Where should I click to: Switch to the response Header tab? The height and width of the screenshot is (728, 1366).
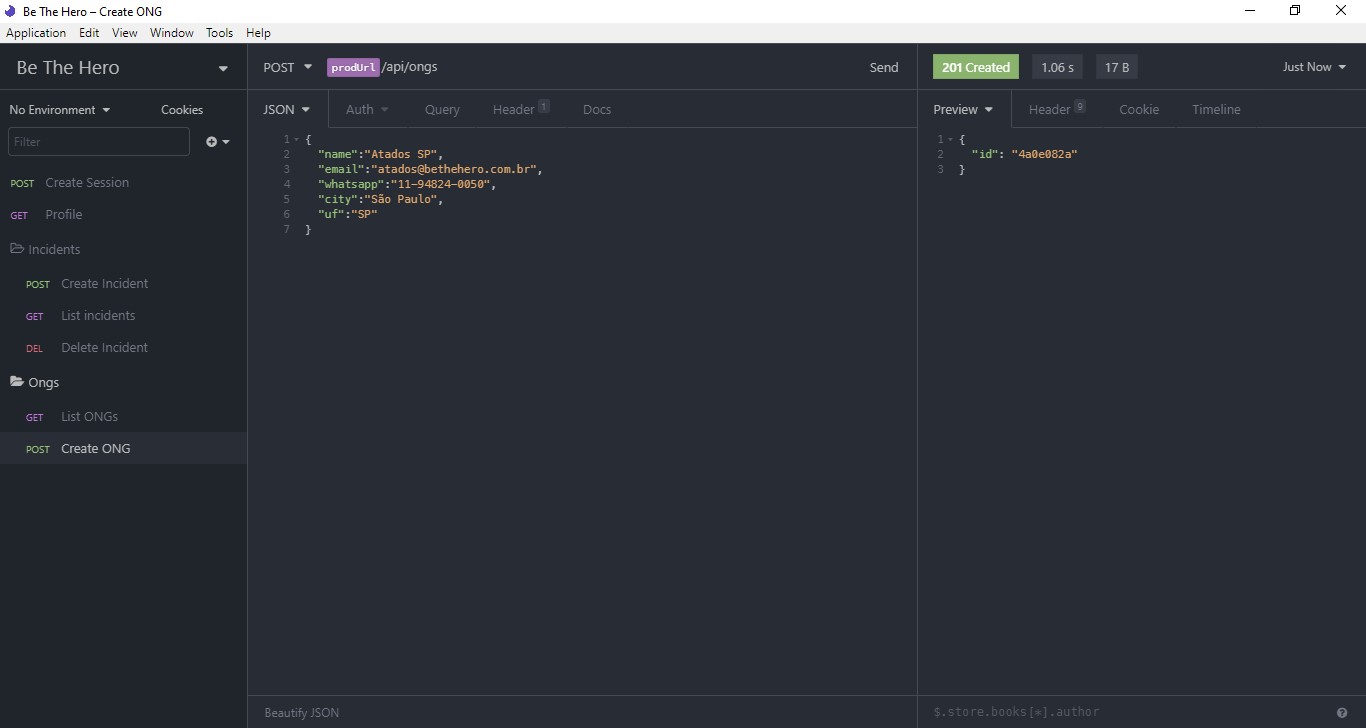pos(1057,109)
